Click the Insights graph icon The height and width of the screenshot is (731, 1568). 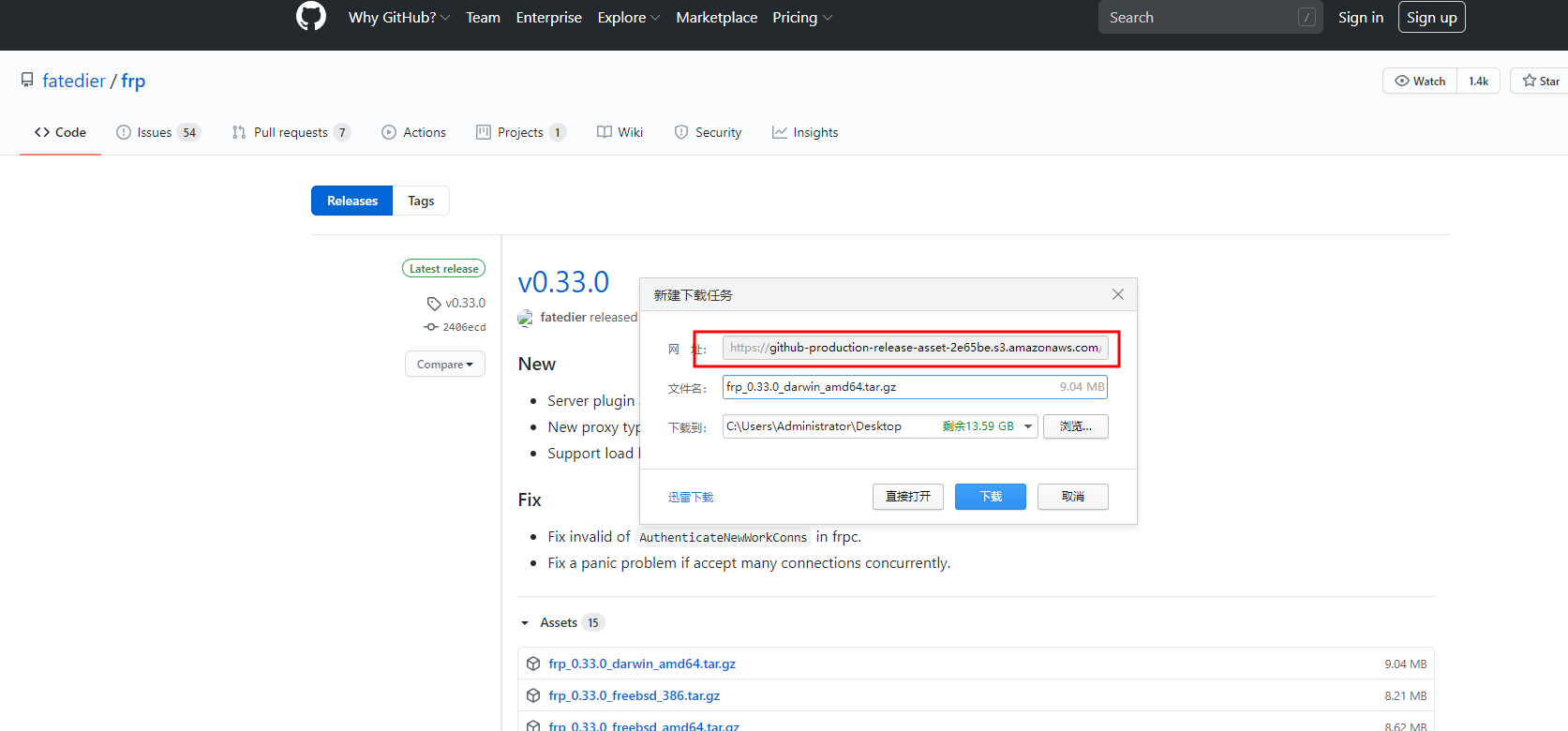[779, 132]
